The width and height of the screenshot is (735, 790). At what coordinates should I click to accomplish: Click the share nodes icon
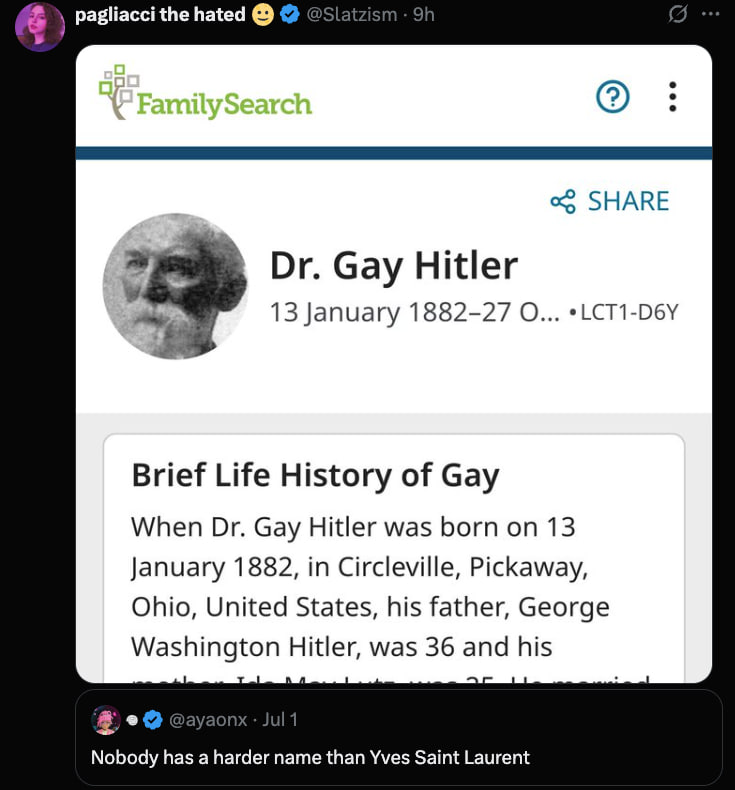pos(563,202)
